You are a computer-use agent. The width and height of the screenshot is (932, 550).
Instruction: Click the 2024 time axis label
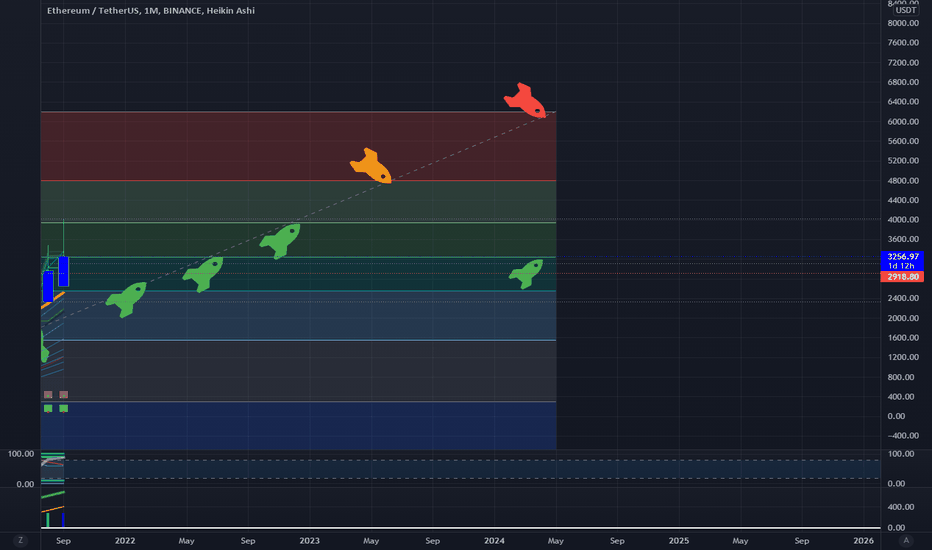tap(494, 540)
